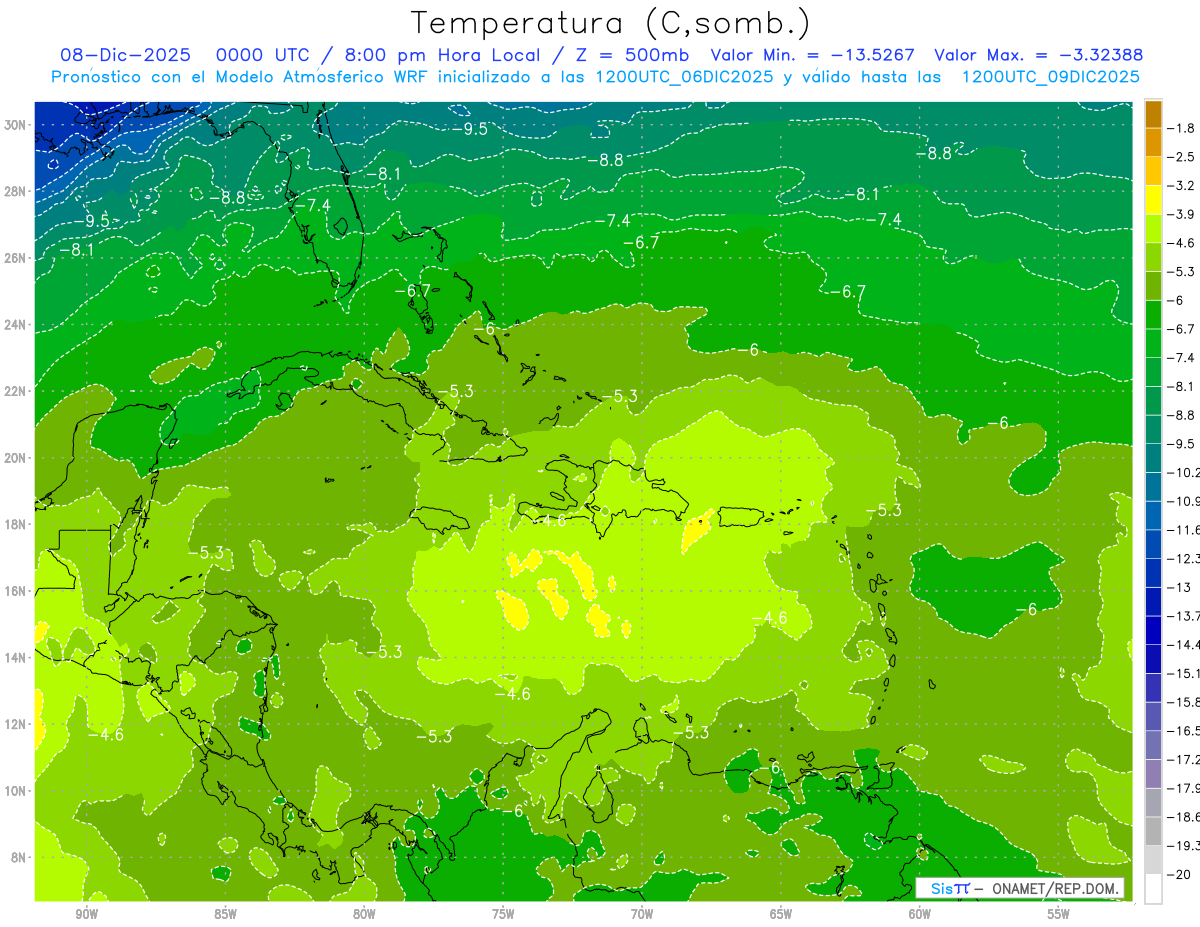Click the '-1.8' colorbar value
Screen dimensions: 1200x927
coord(1182,128)
